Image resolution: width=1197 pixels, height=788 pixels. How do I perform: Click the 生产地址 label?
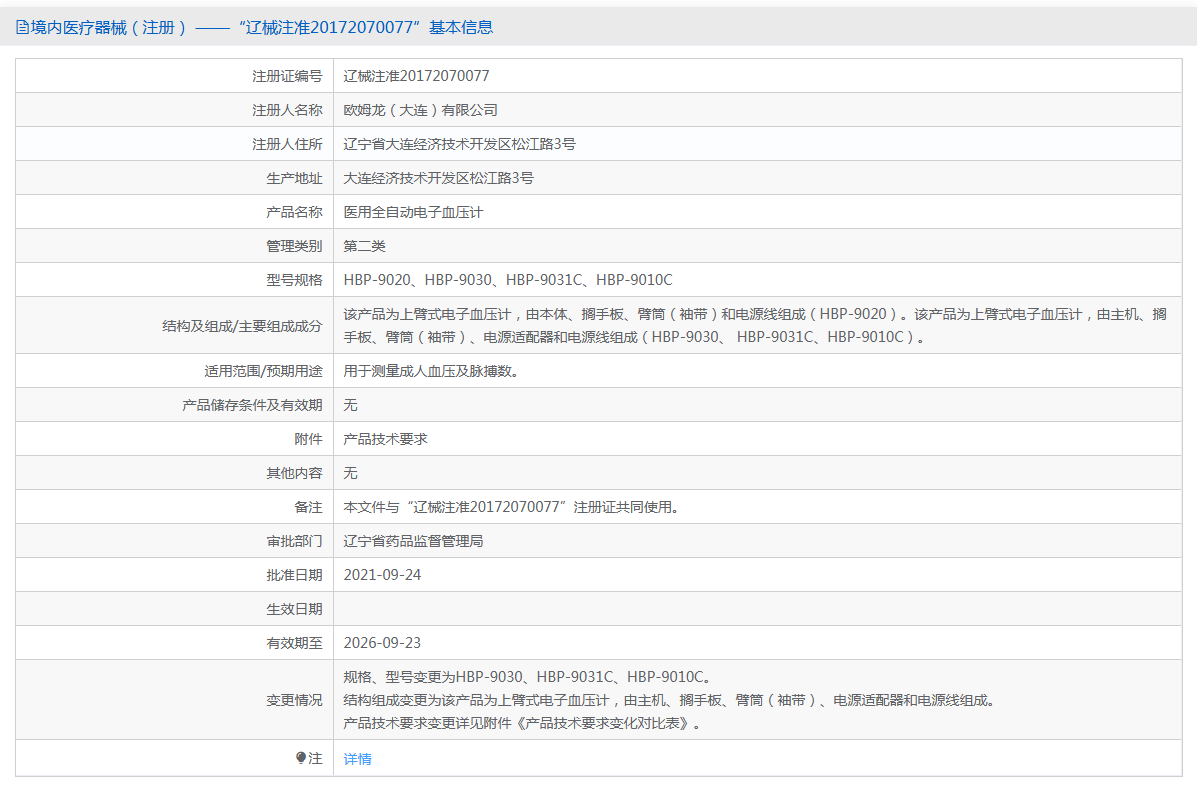294,178
